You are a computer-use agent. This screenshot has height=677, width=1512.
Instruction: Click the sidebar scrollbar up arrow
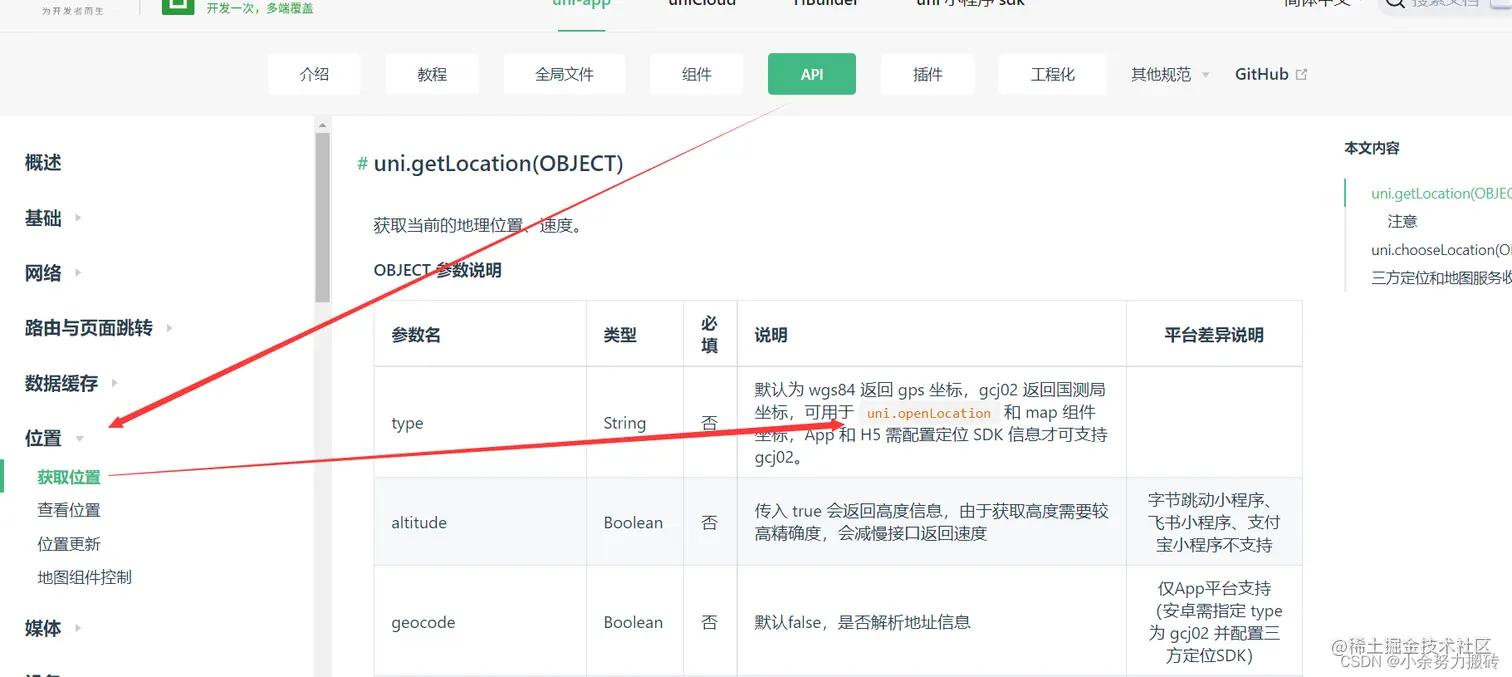tap(322, 125)
